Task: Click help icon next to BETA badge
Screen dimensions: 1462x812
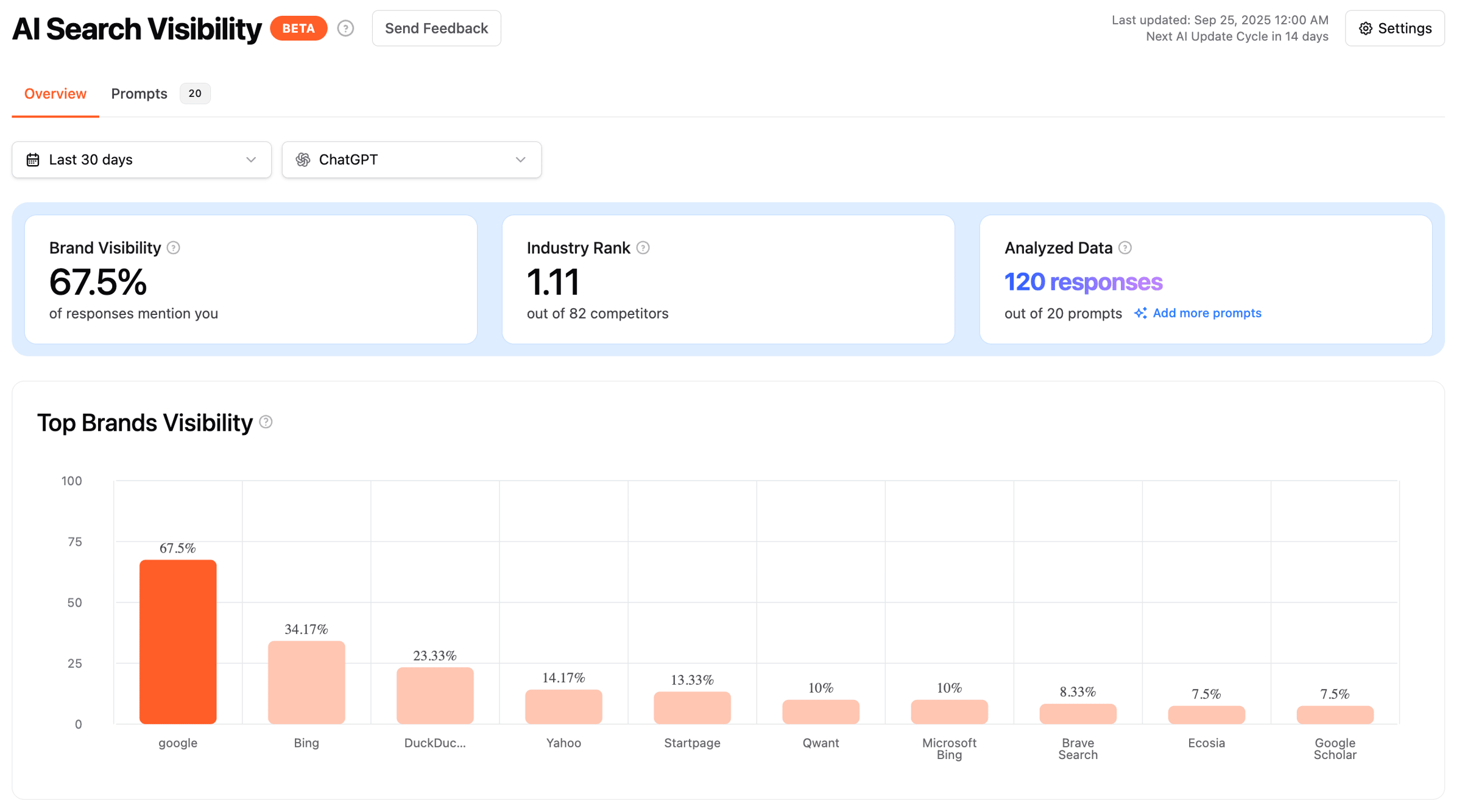Action: 345,29
